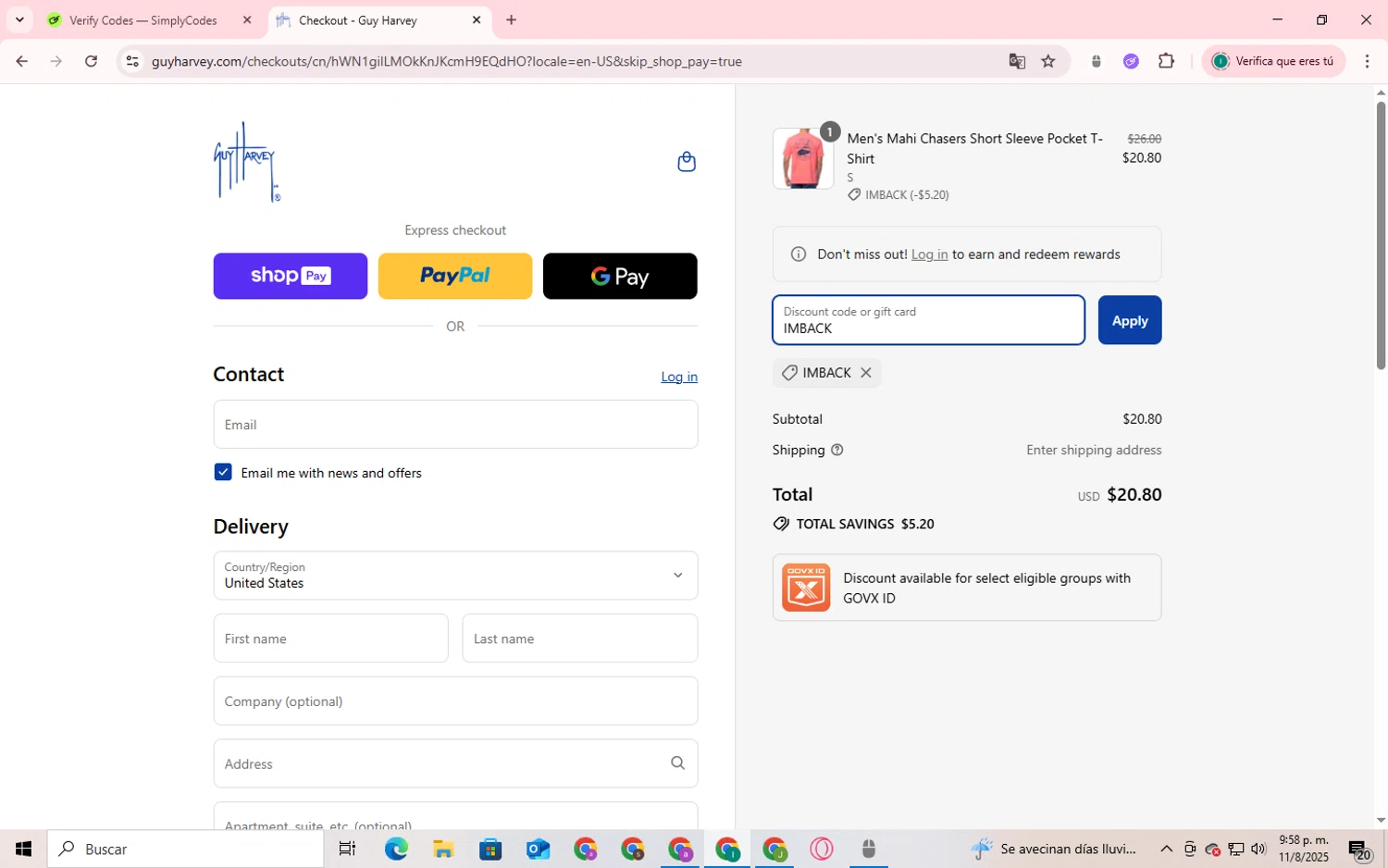Focus the Email input field
The width and height of the screenshot is (1388, 868).
point(455,425)
